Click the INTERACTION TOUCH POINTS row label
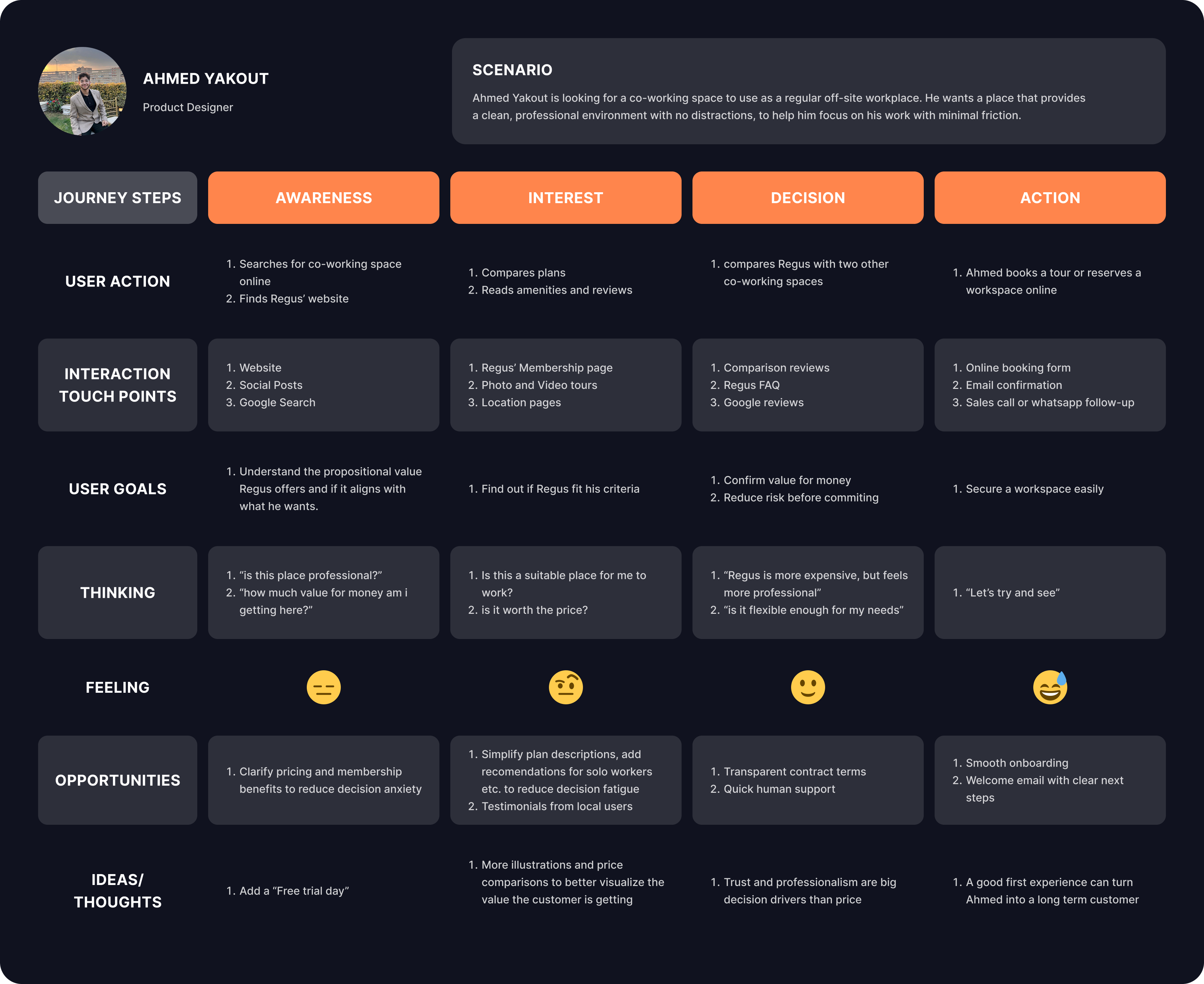The width and height of the screenshot is (1204, 984). (117, 385)
